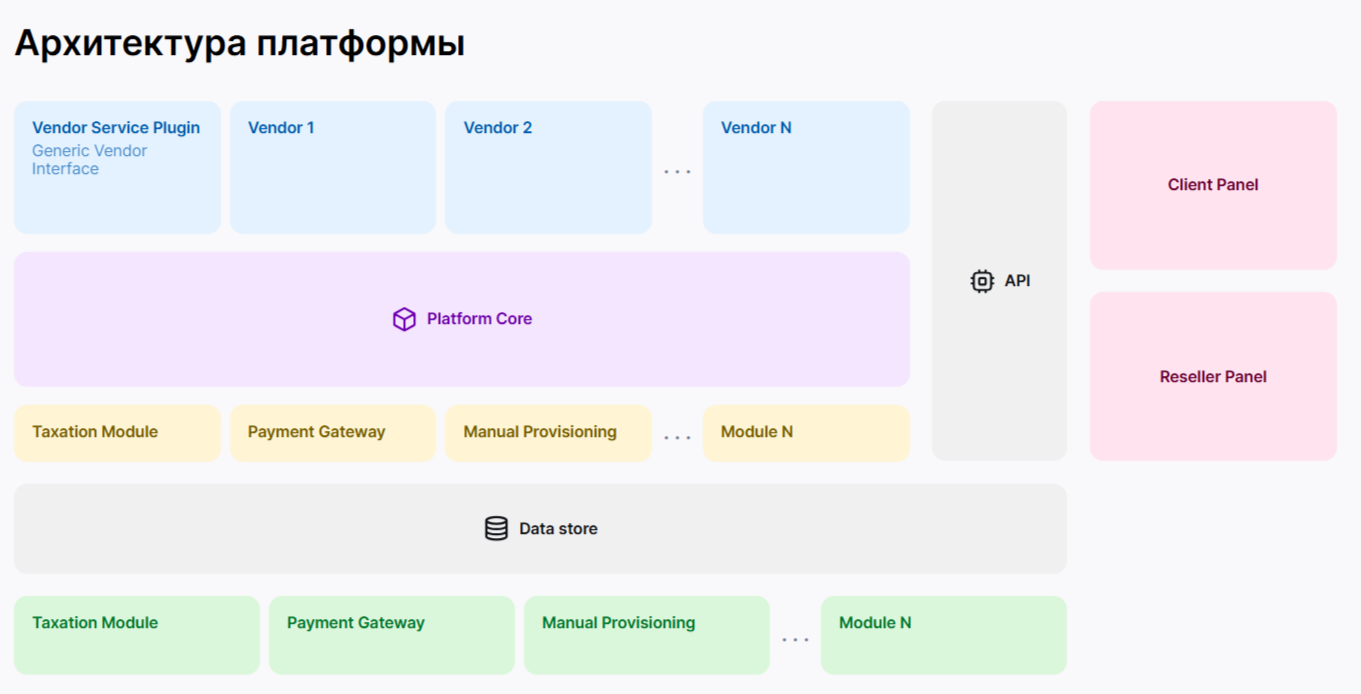Click the green Module N block
Screen dimensions: 1361x694
tap(943, 635)
